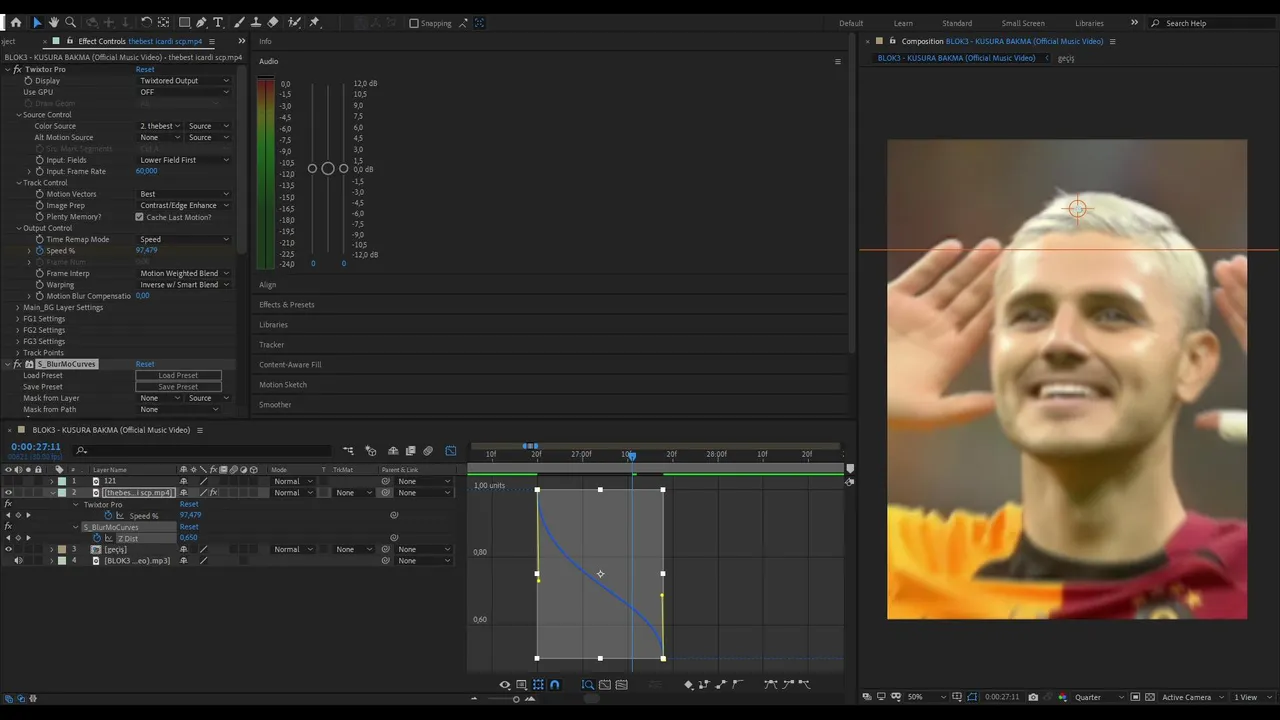This screenshot has width=1280, height=720.
Task: Open the Motion Vectors Best dropdown
Action: [x=184, y=194]
